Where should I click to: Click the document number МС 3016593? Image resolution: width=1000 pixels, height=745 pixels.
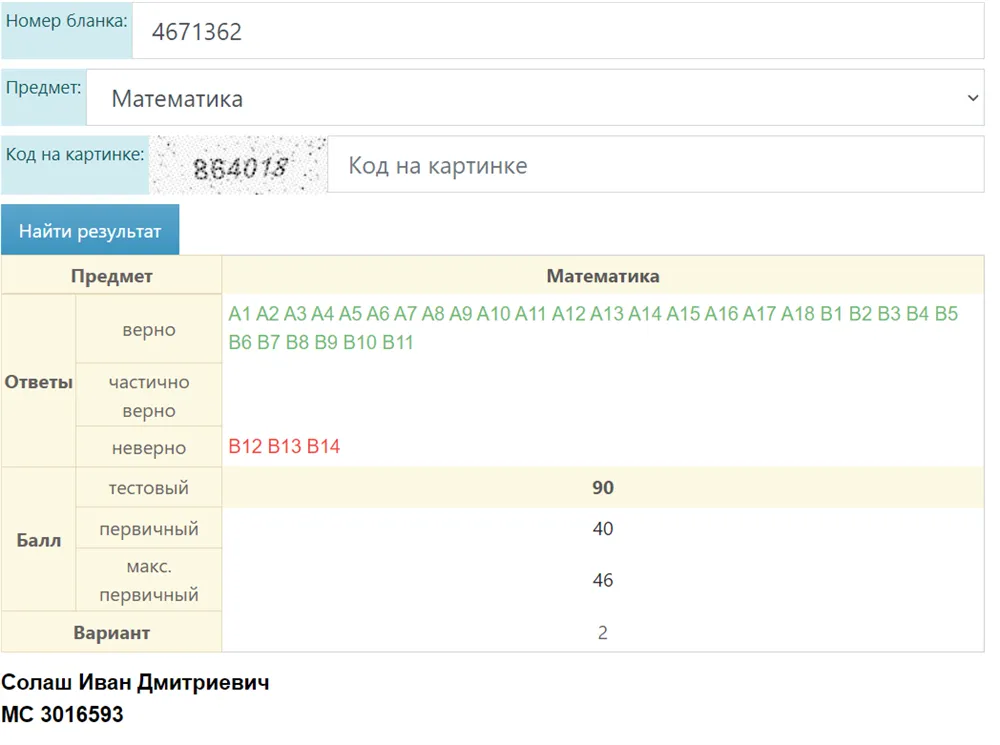click(x=62, y=714)
